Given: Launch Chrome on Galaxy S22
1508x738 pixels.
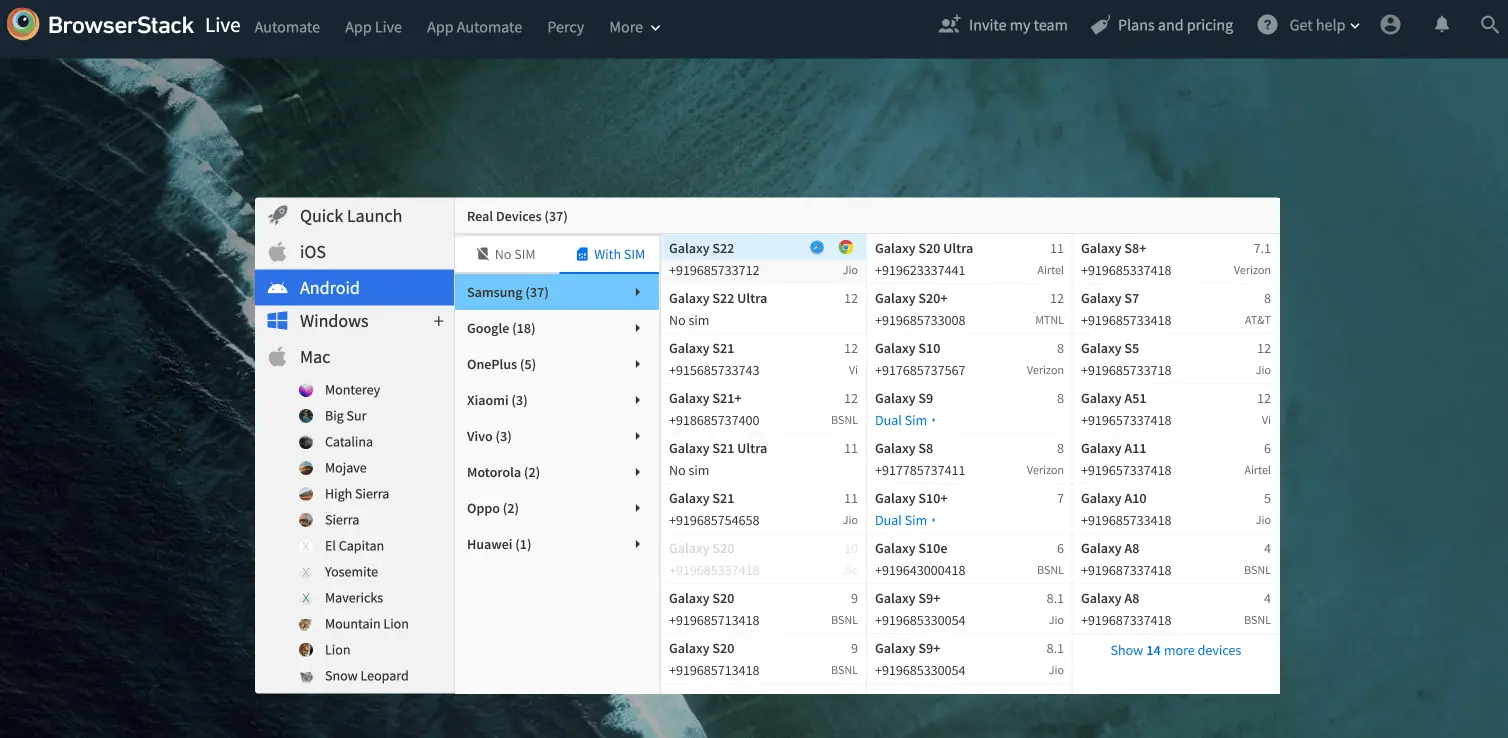Looking at the screenshot, I should point(846,248).
